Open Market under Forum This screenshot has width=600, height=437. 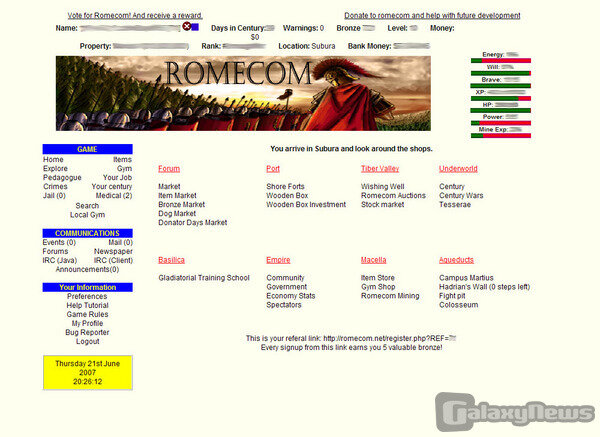click(169, 187)
